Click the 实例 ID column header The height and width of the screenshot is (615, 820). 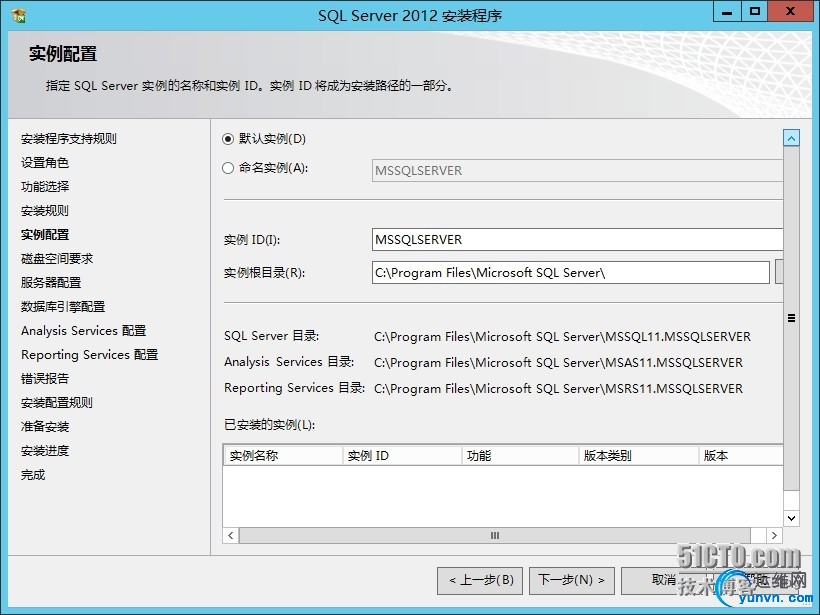tap(402, 455)
